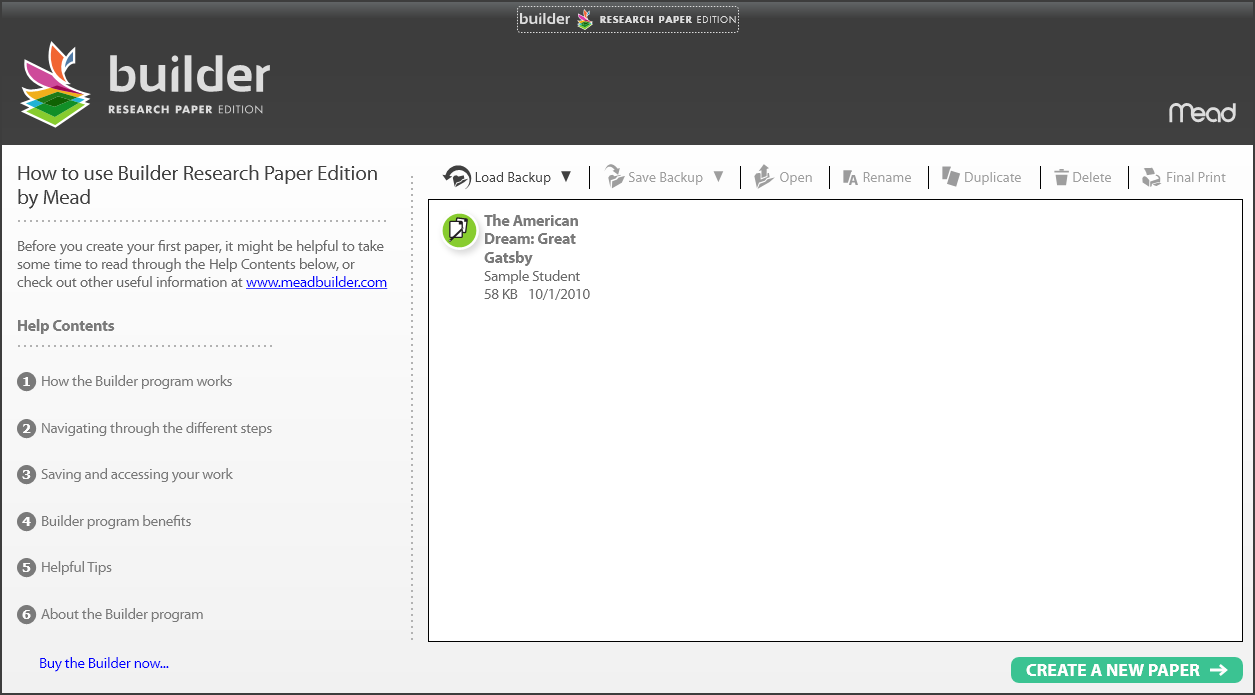The width and height of the screenshot is (1255, 695).
Task: Open Builder program benefits help topic
Action: click(116, 521)
